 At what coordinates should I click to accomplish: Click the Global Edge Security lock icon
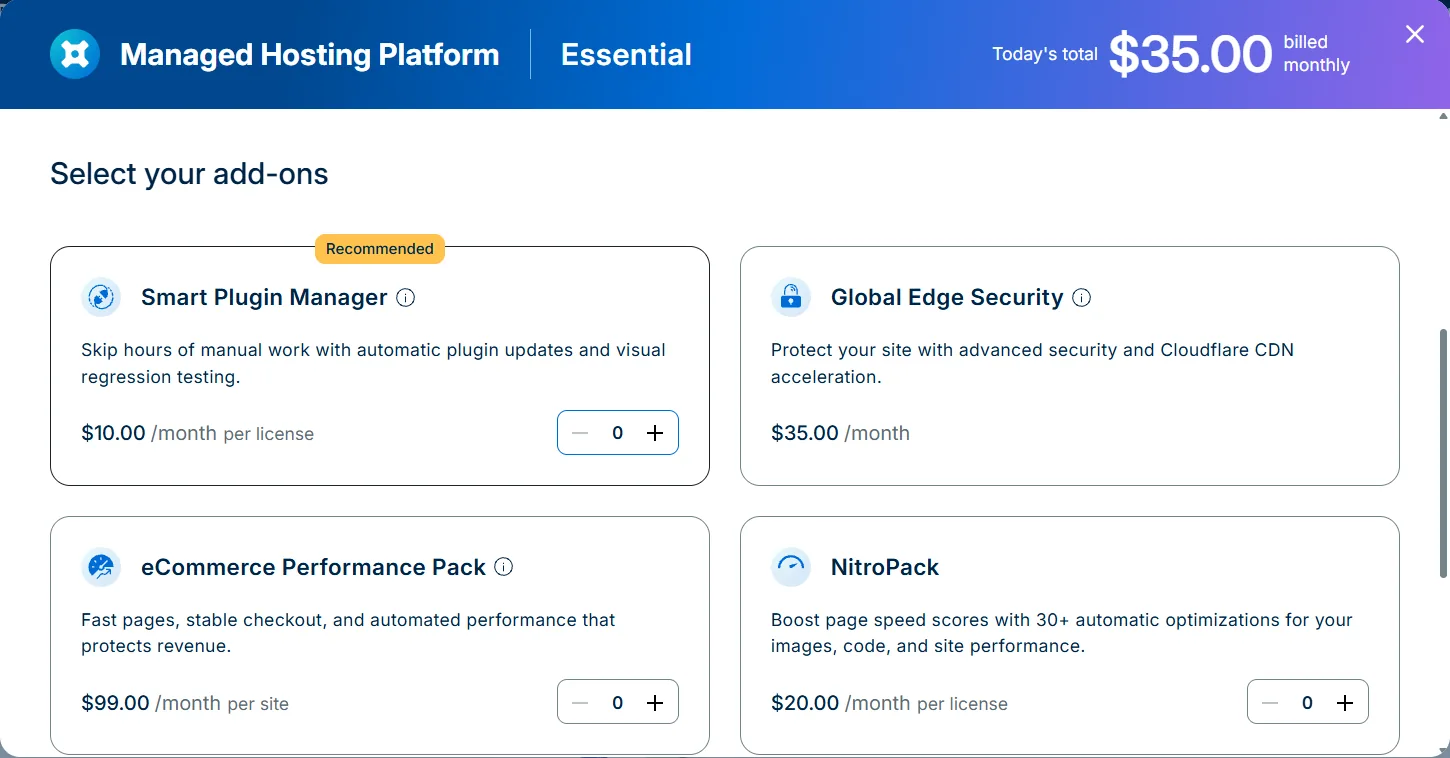[791, 297]
